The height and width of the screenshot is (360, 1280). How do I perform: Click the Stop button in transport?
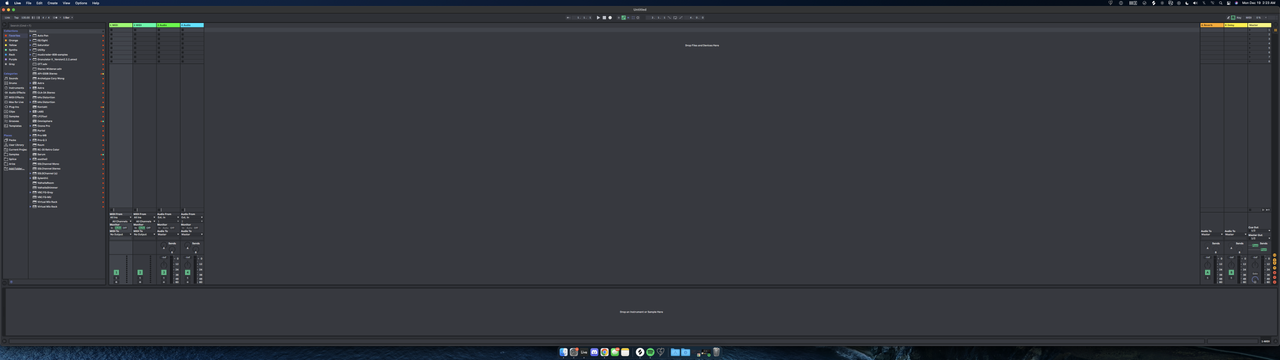[x=604, y=17]
